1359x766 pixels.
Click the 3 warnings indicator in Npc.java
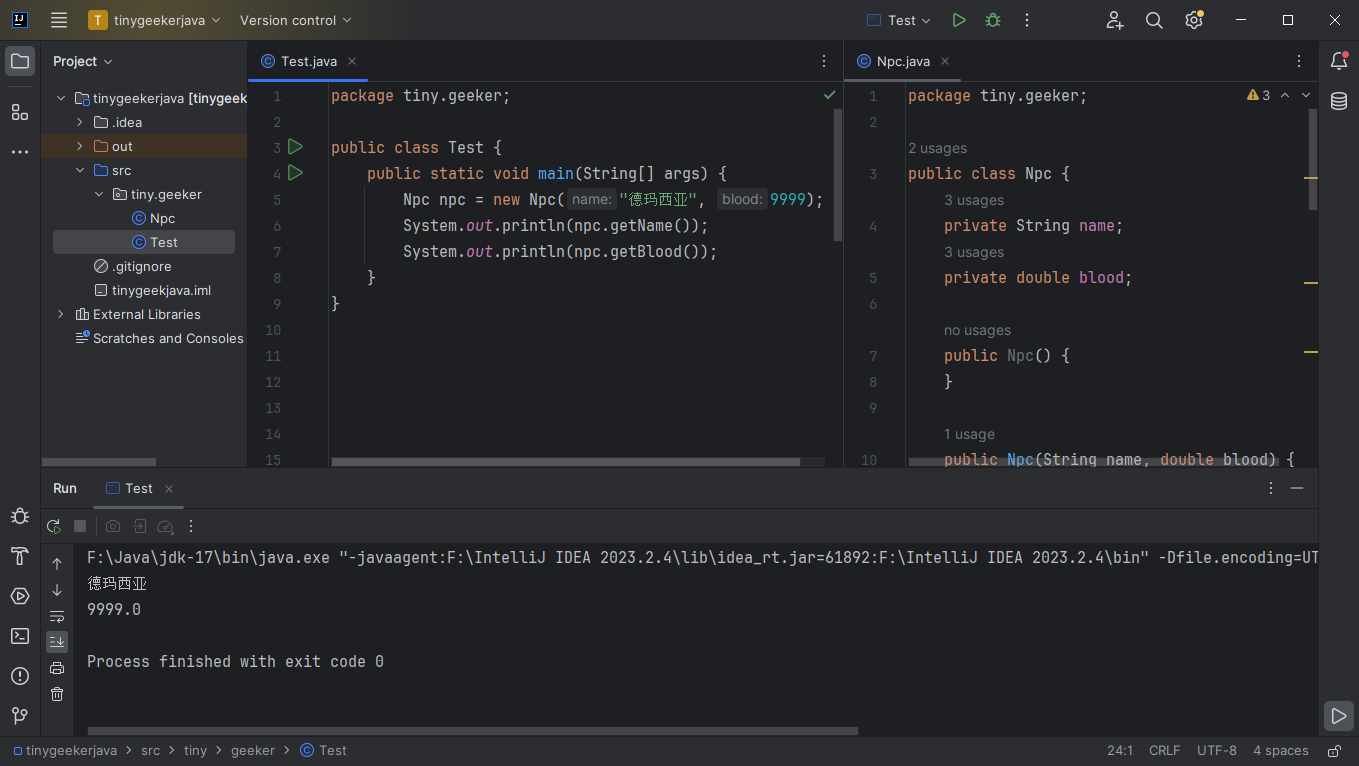(1258, 95)
